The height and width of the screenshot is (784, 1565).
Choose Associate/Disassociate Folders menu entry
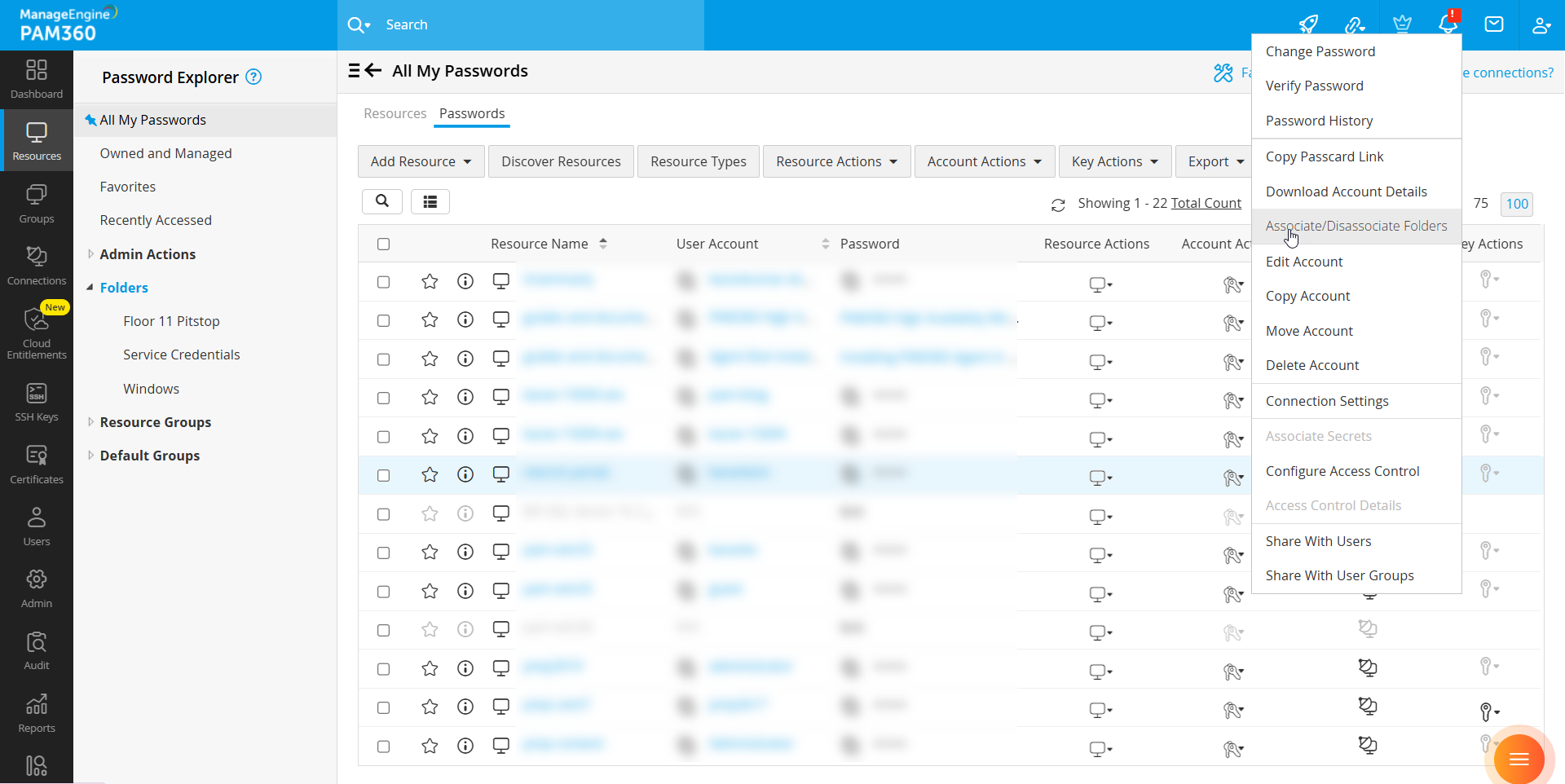click(x=1356, y=226)
